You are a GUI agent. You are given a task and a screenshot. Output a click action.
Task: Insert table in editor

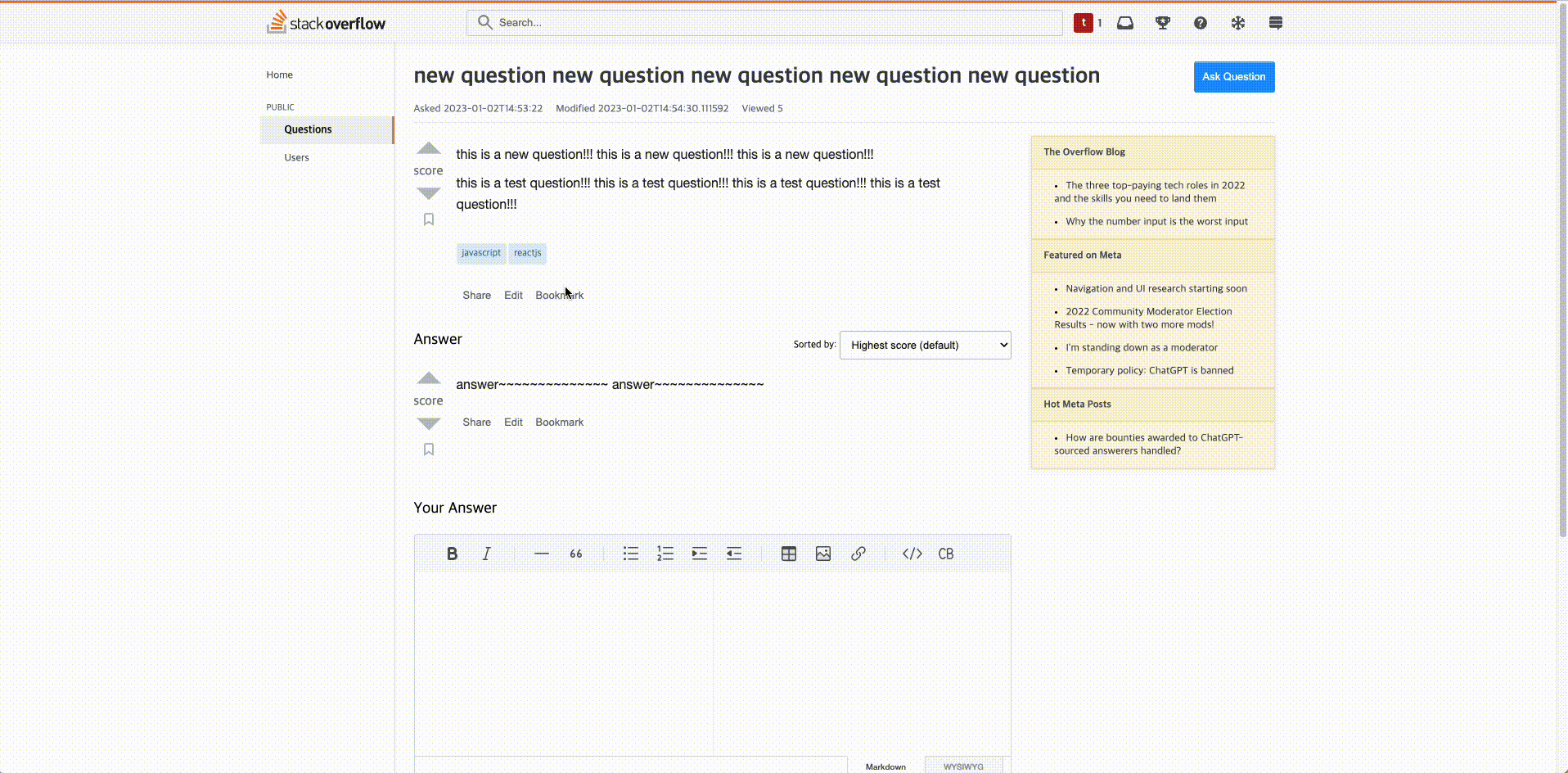[788, 554]
